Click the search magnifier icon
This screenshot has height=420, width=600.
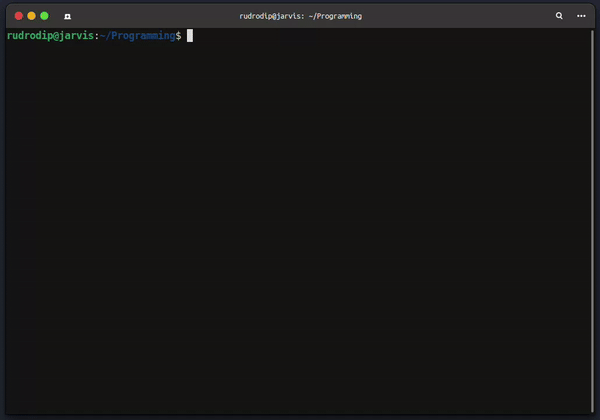[560, 16]
